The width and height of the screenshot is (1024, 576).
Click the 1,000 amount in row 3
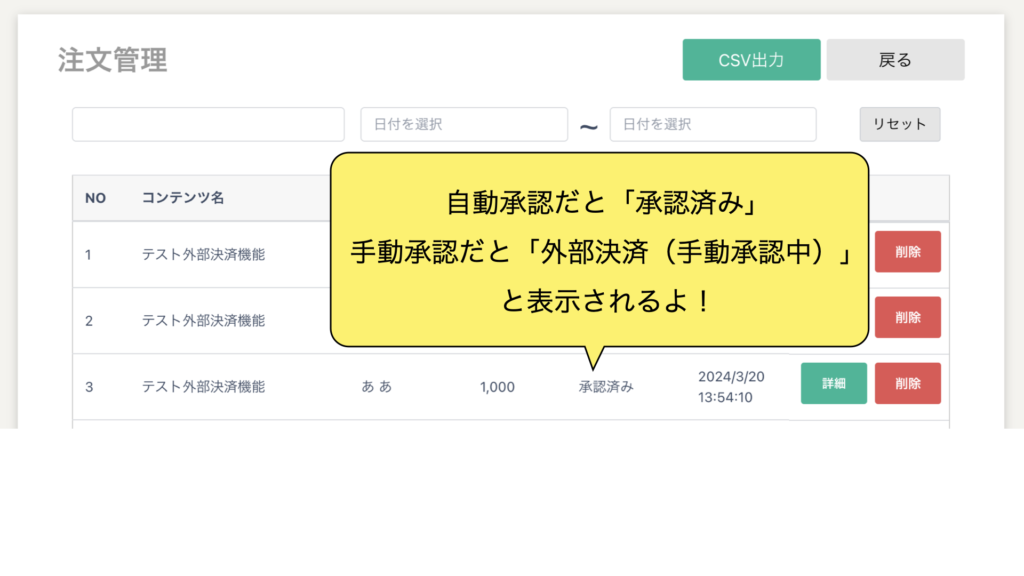497,387
